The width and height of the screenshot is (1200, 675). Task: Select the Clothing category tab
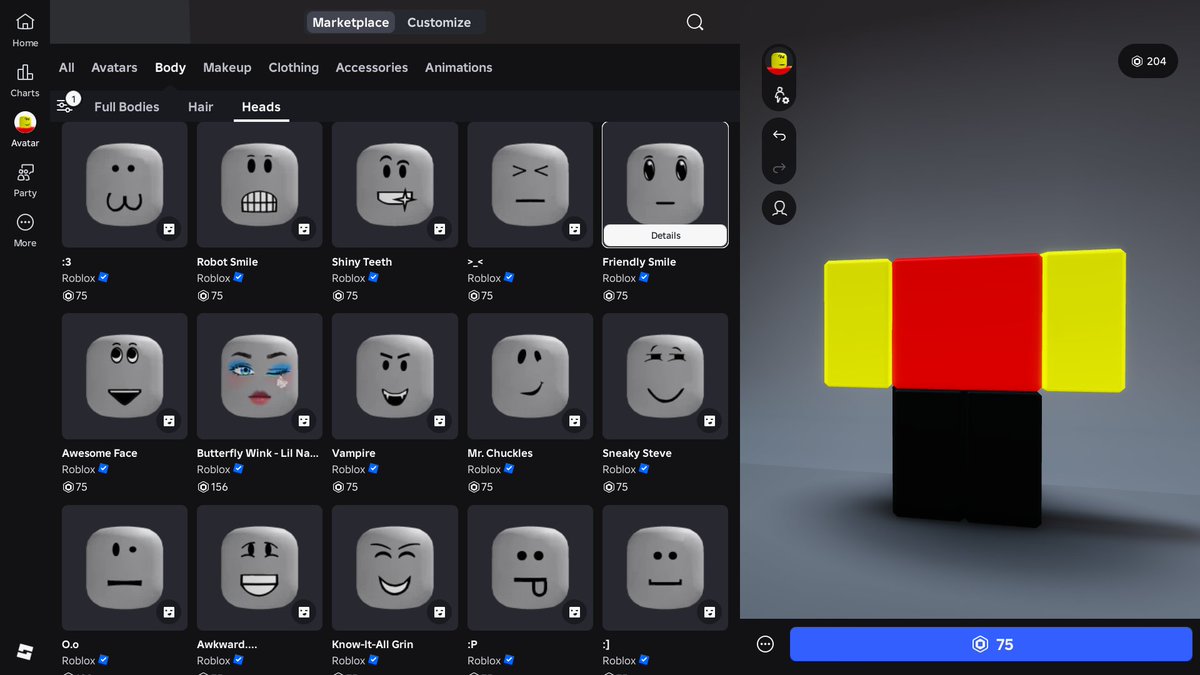pyautogui.click(x=294, y=67)
